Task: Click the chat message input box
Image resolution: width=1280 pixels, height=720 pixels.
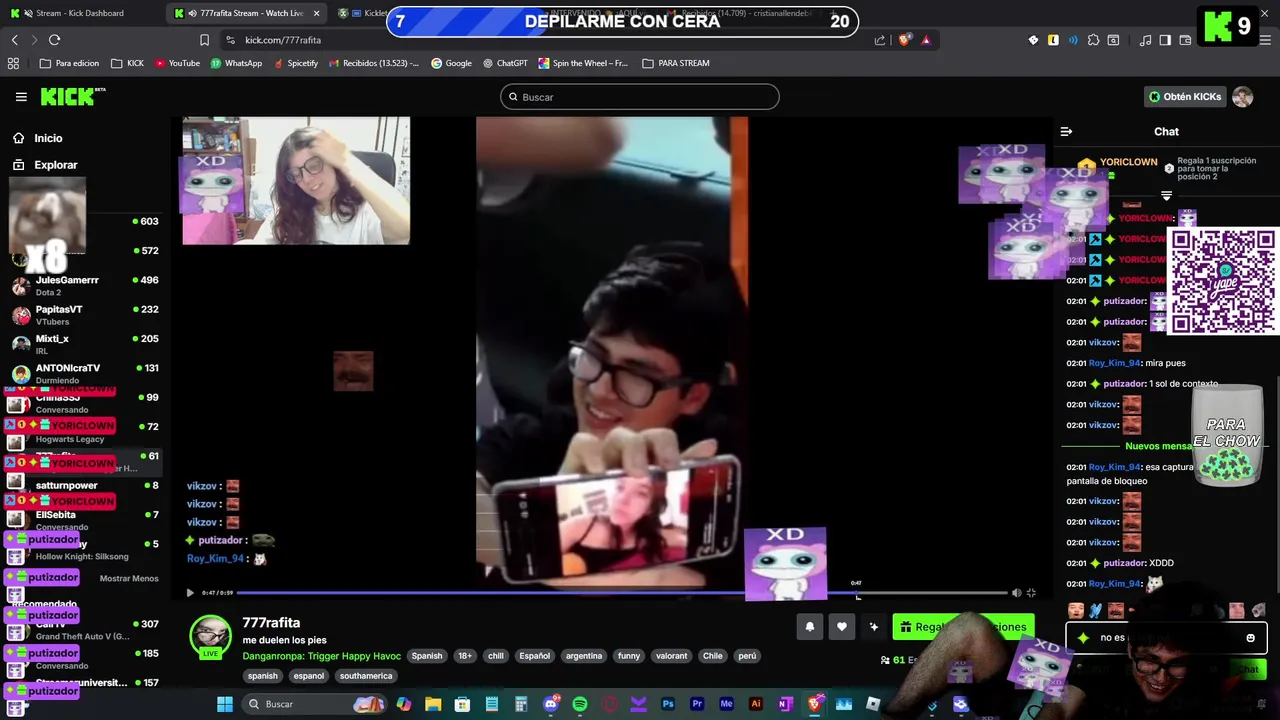Action: pos(1165,638)
